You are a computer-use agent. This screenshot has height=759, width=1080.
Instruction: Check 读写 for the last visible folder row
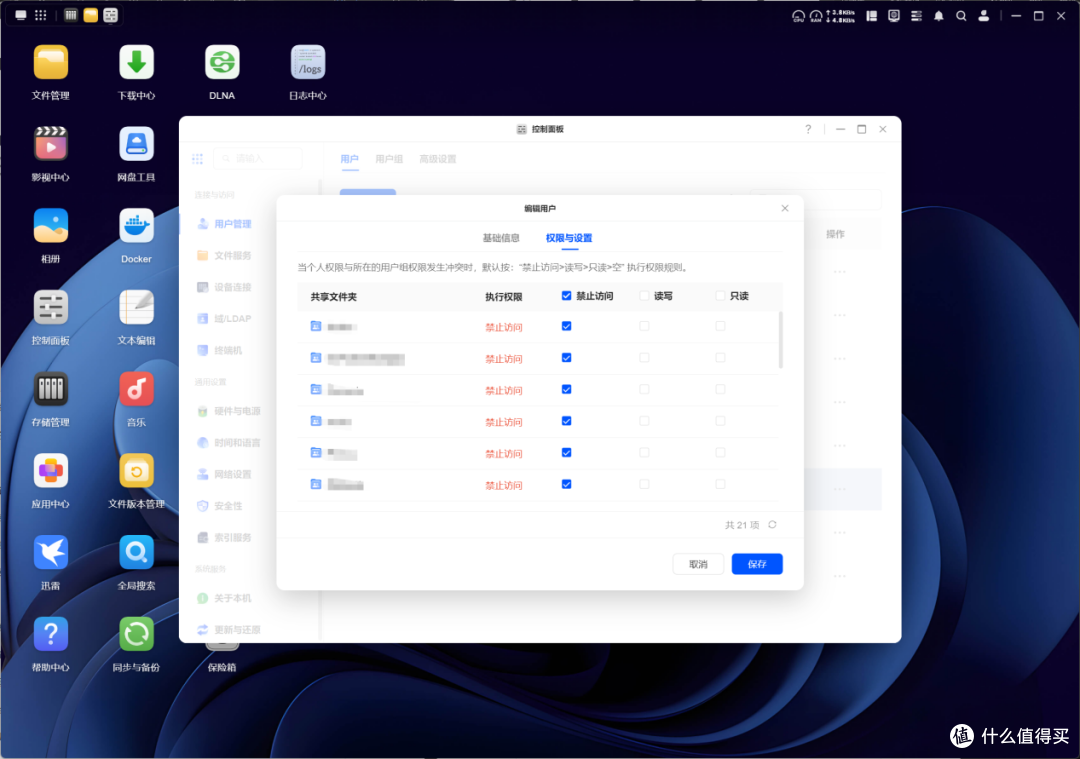click(x=644, y=484)
